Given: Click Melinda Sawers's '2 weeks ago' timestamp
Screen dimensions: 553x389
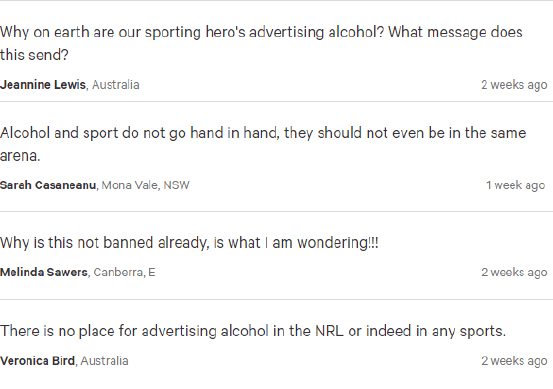Looking at the screenshot, I should point(514,272).
